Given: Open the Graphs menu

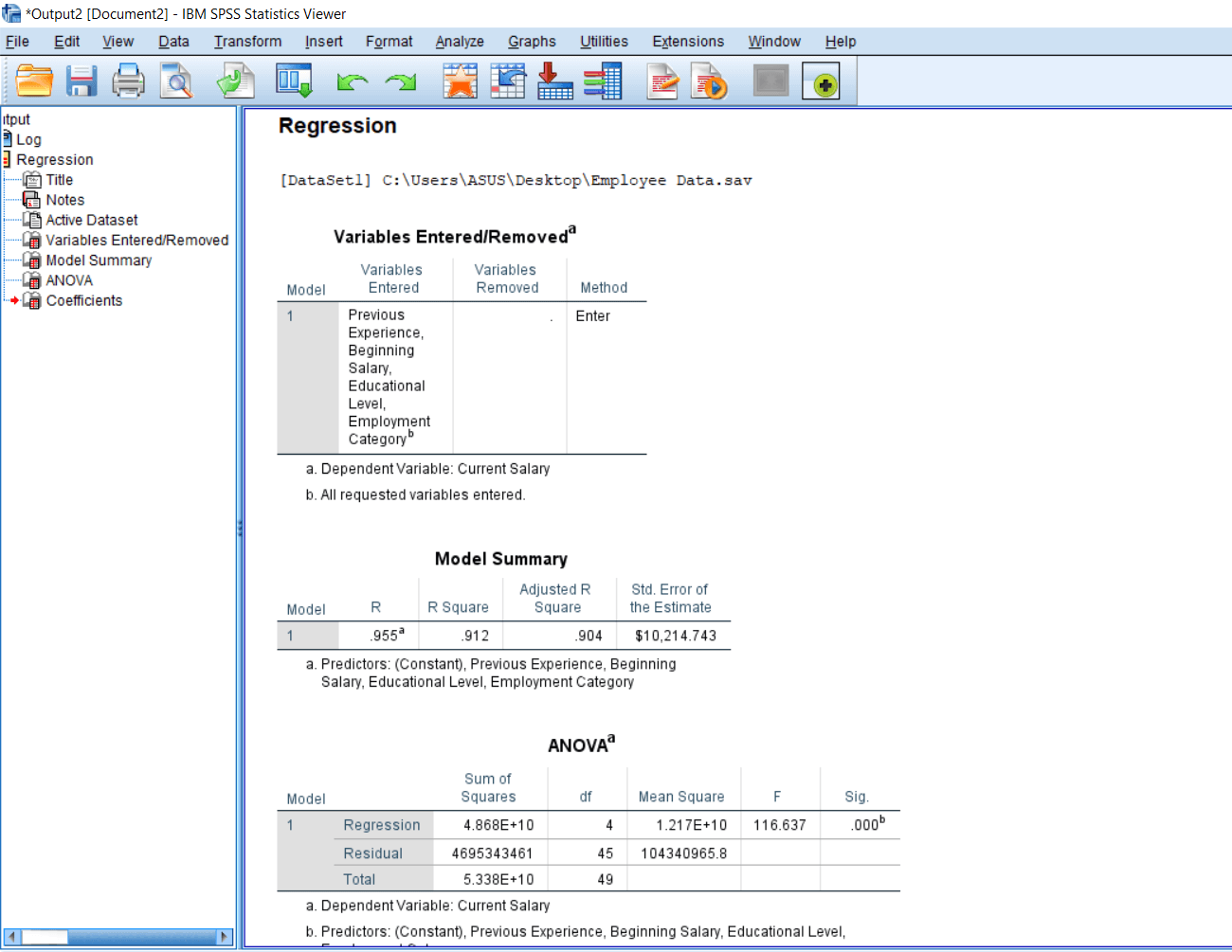Looking at the screenshot, I should pos(532,42).
